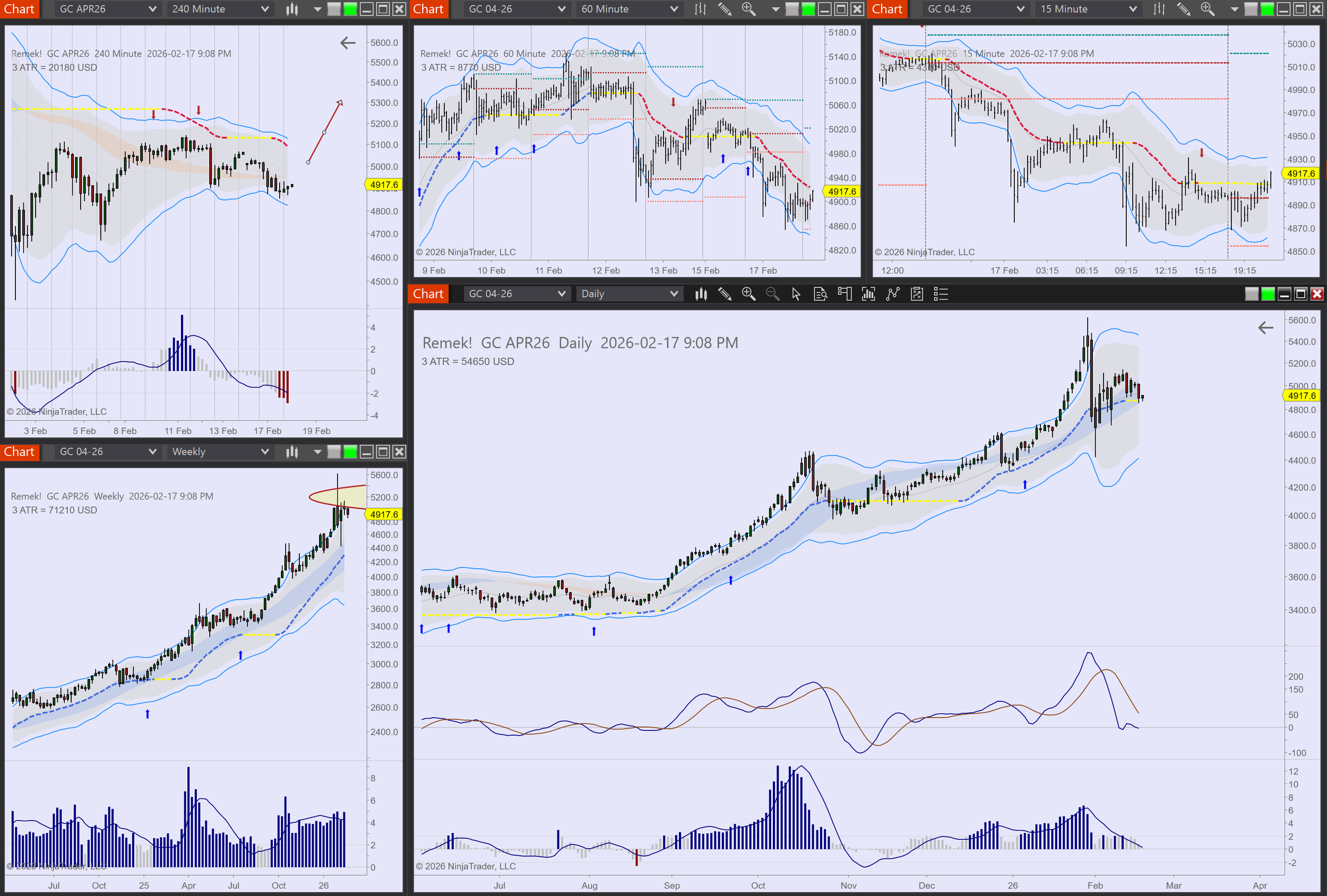Expand the GC APR26 instrument dropdown

click(107, 9)
